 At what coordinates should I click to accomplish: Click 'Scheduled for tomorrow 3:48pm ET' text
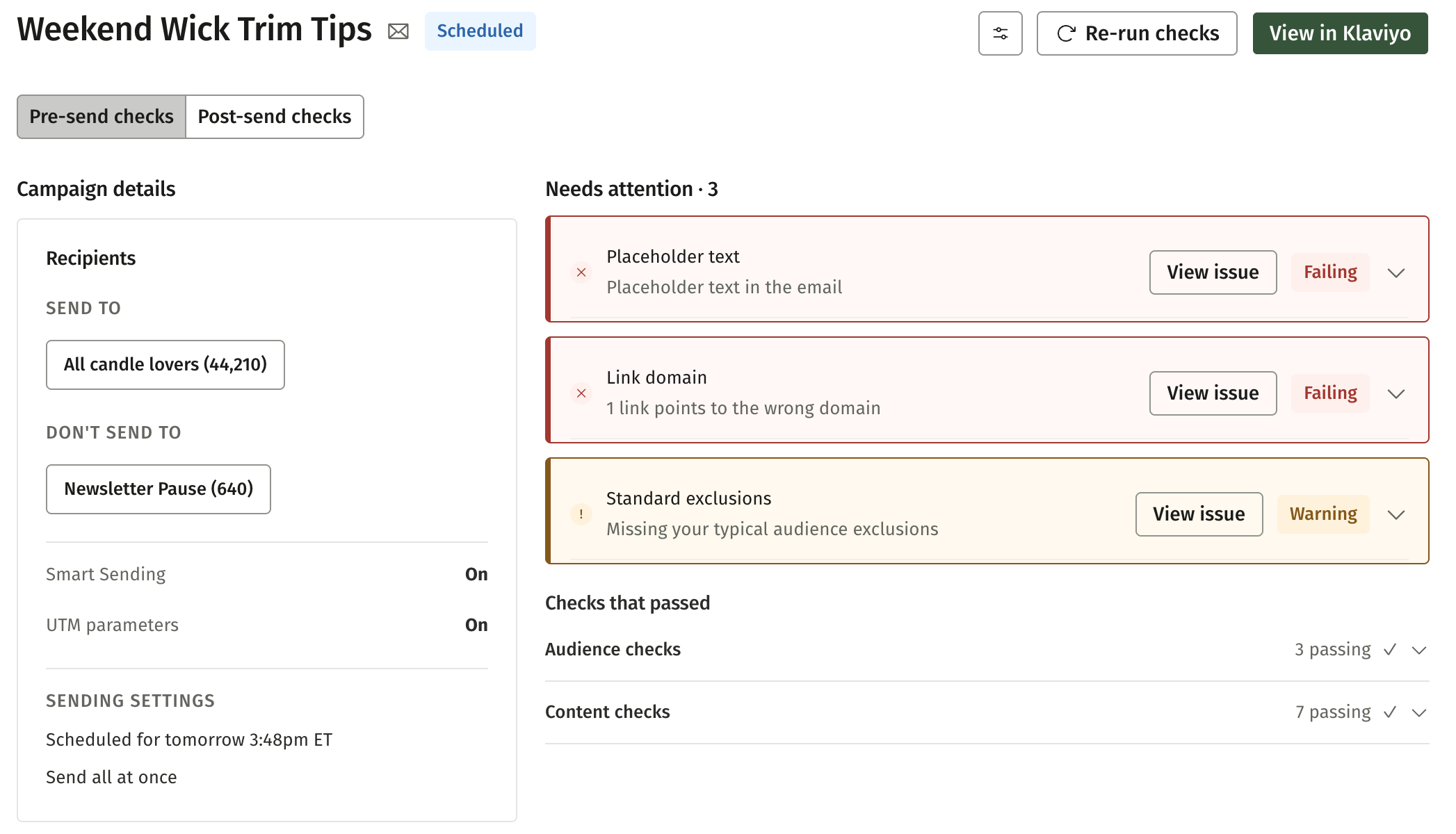[189, 740]
